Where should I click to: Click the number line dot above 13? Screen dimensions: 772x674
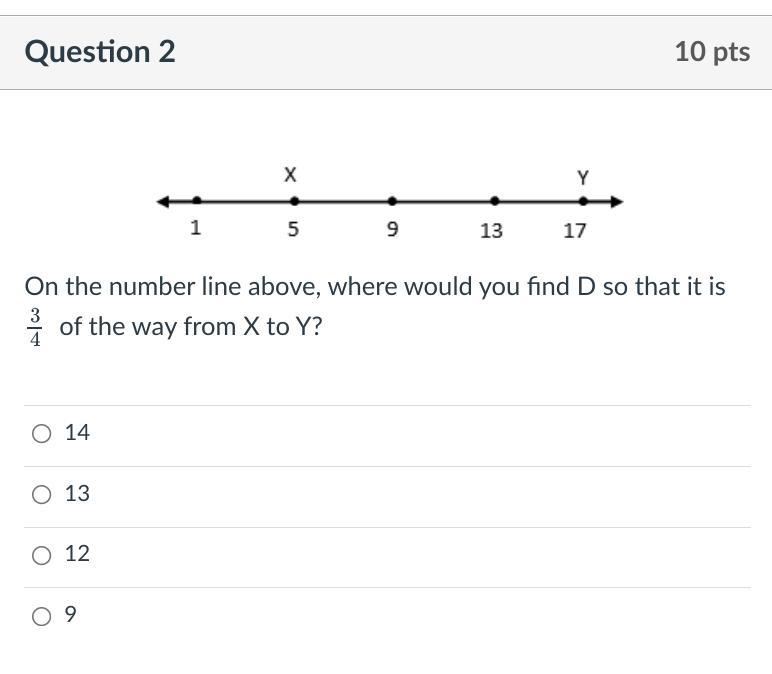[x=494, y=201]
